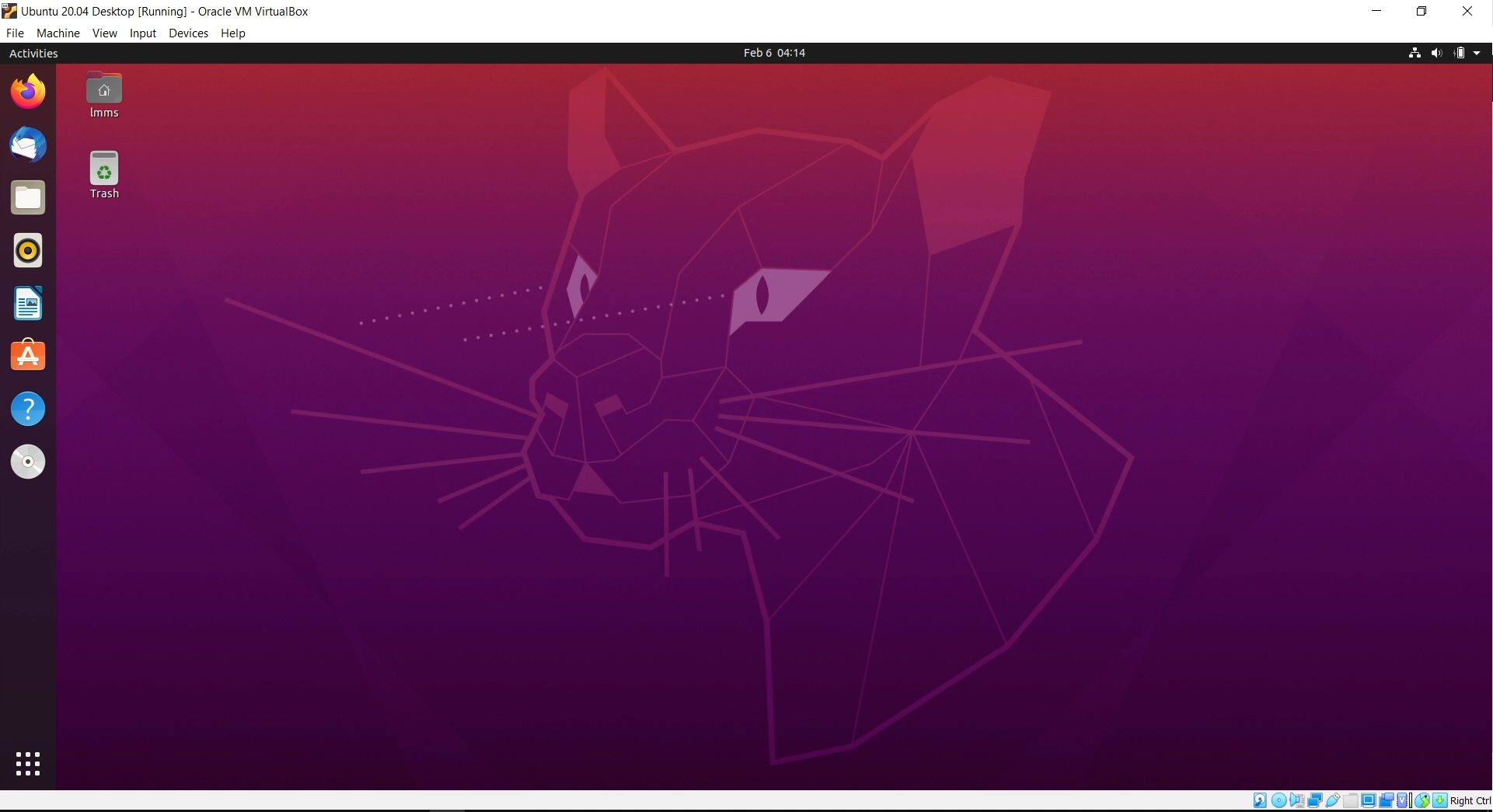
Task: Mute audio via the speaker icon in top bar
Action: [x=1437, y=53]
